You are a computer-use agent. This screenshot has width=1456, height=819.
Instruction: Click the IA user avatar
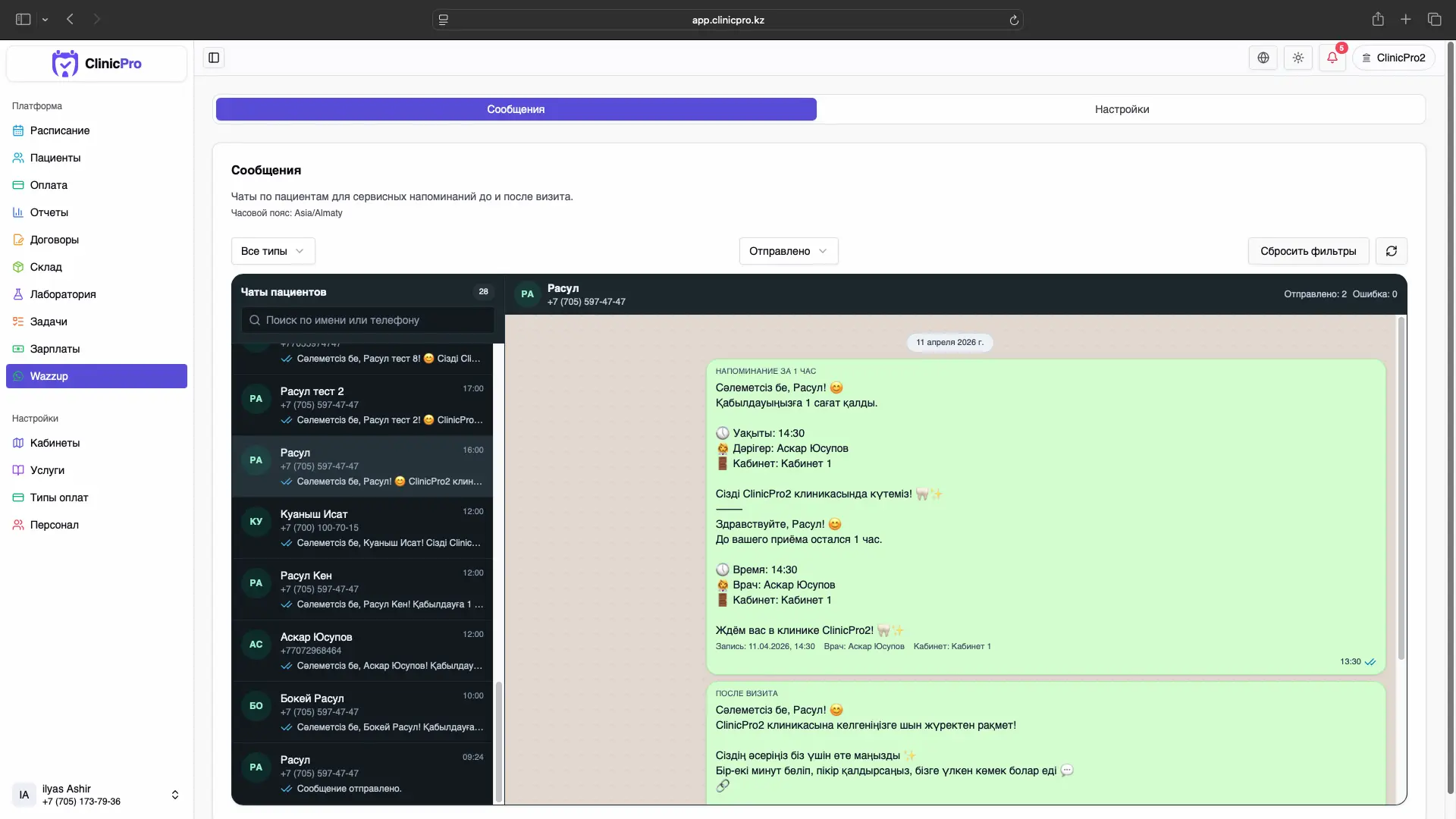pyautogui.click(x=24, y=795)
